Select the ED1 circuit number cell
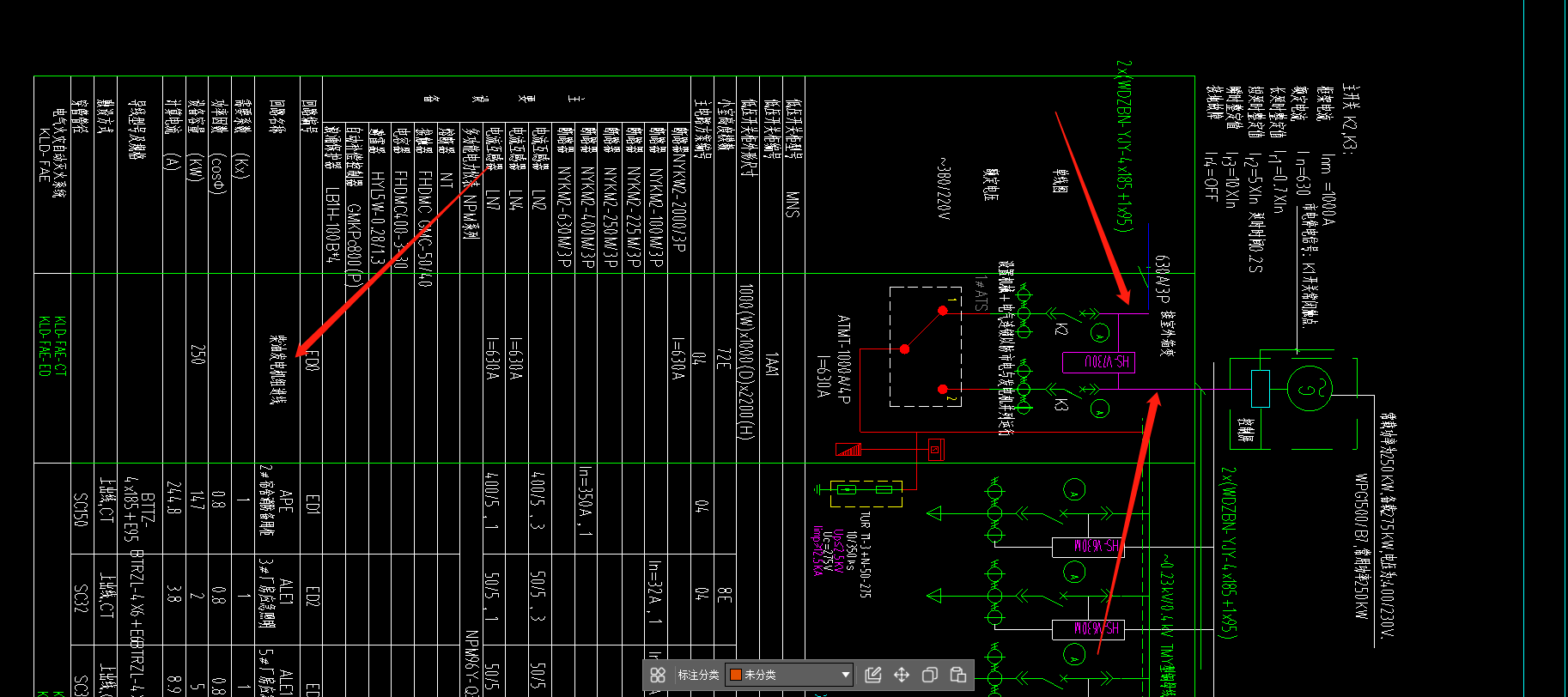Image resolution: width=1568 pixels, height=697 pixels. [312, 505]
